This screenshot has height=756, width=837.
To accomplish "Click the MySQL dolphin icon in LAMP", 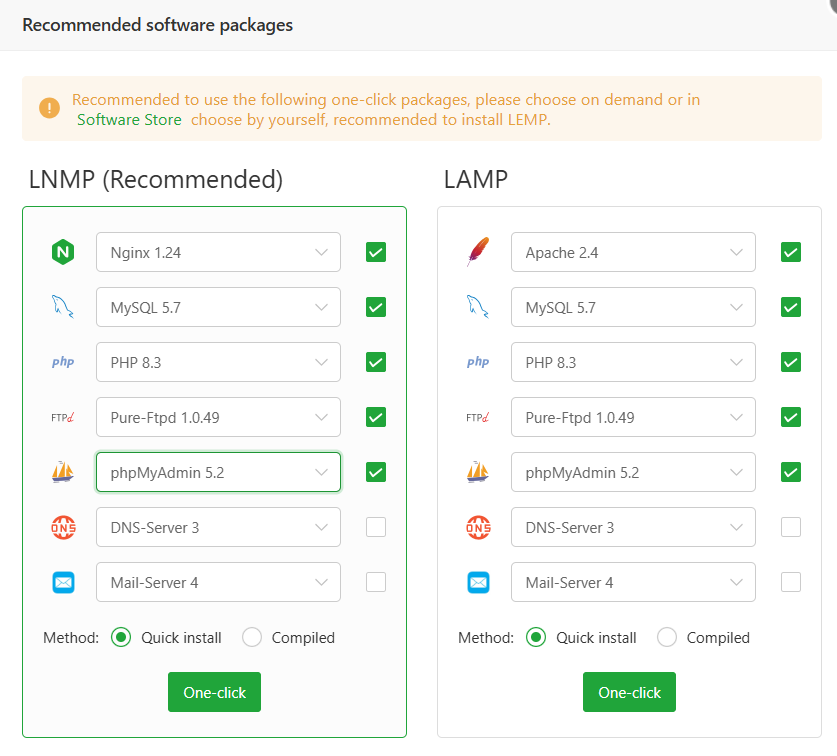I will [478, 307].
